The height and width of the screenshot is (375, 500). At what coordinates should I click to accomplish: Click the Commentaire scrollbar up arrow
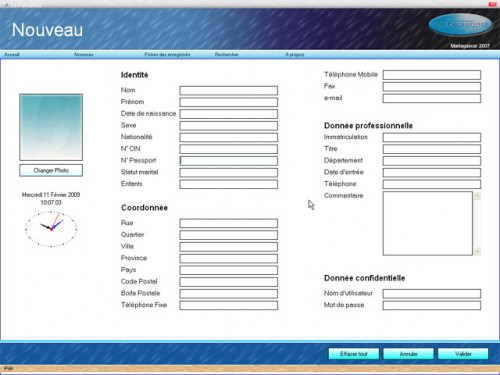477,196
